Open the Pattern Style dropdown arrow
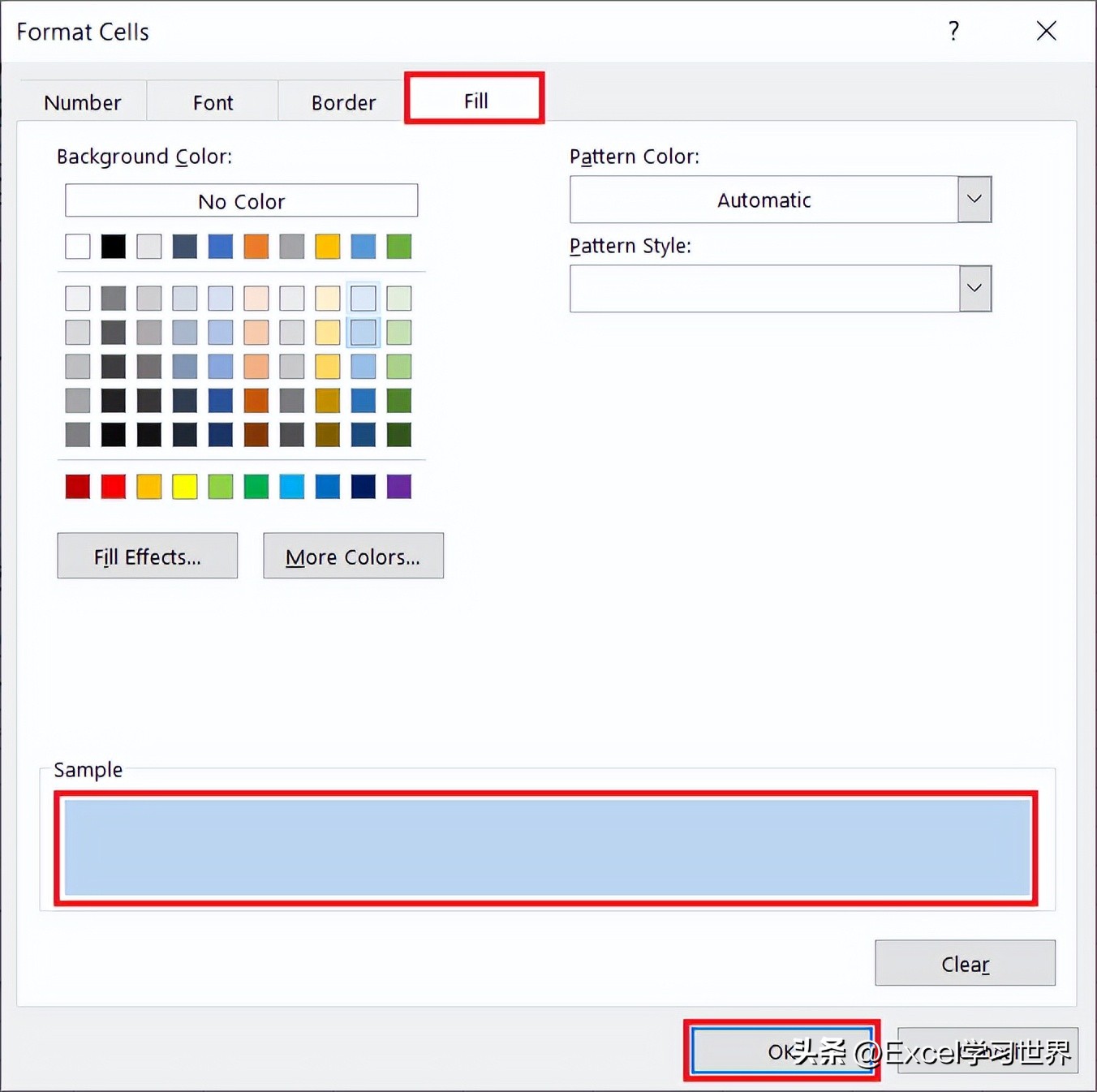The height and width of the screenshot is (1092, 1097). (974, 288)
